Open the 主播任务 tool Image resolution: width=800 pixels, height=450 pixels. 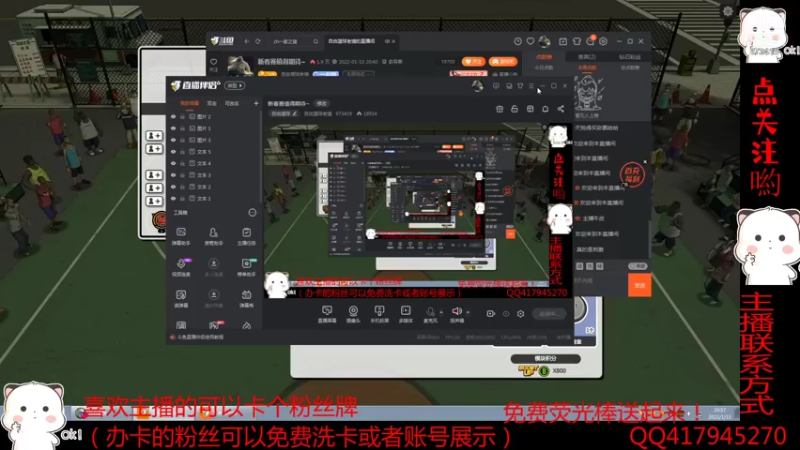[246, 237]
